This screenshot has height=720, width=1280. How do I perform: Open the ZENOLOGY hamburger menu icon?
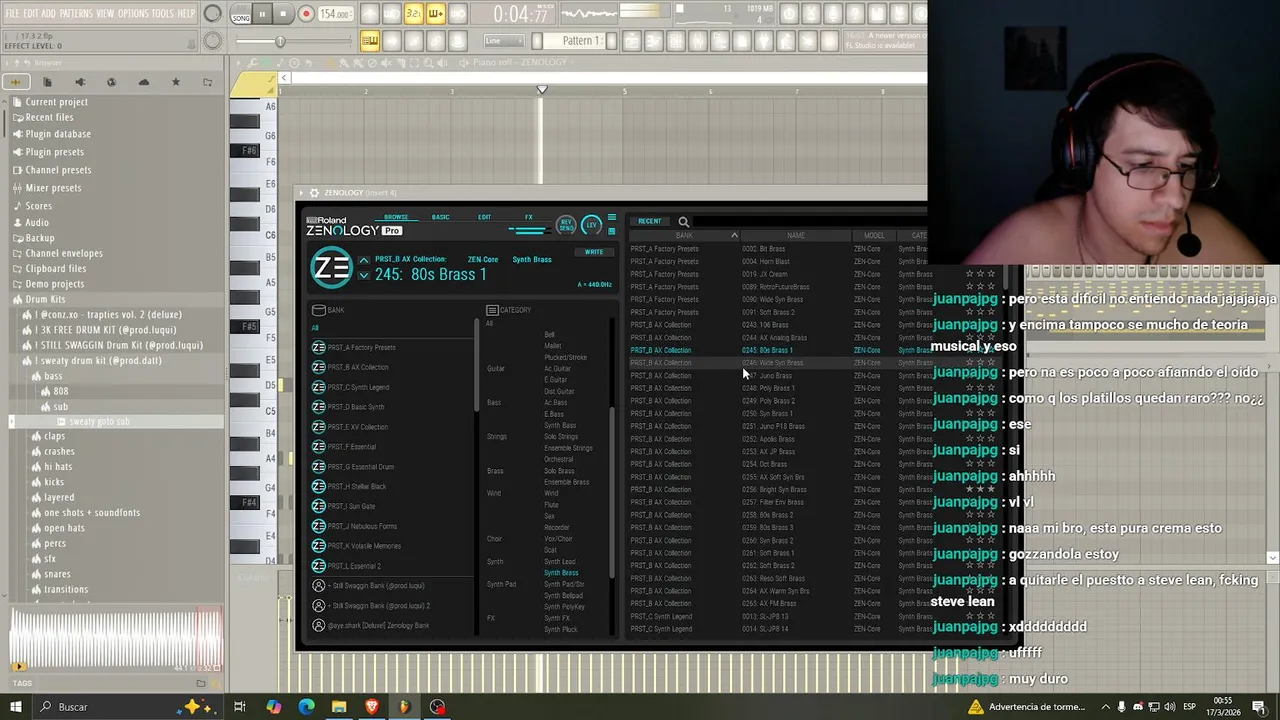point(612,217)
